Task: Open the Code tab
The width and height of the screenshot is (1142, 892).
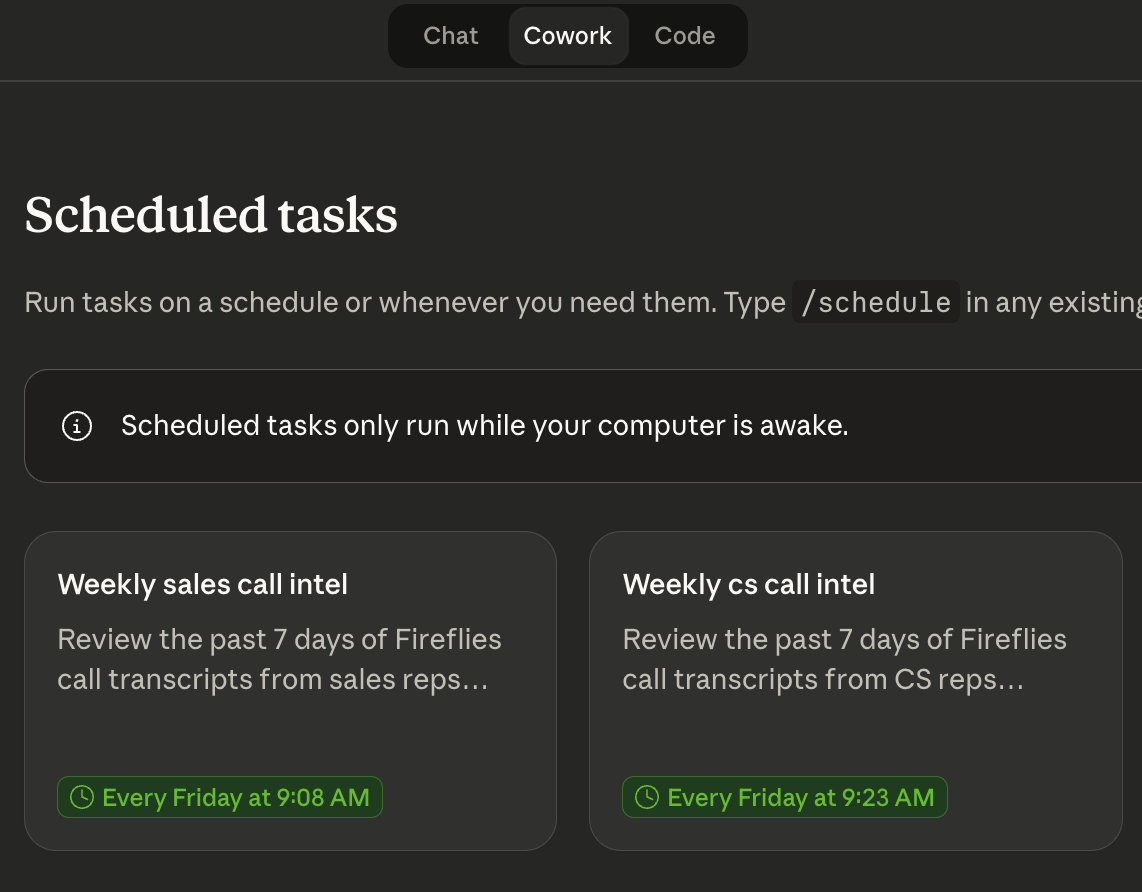Action: (685, 36)
